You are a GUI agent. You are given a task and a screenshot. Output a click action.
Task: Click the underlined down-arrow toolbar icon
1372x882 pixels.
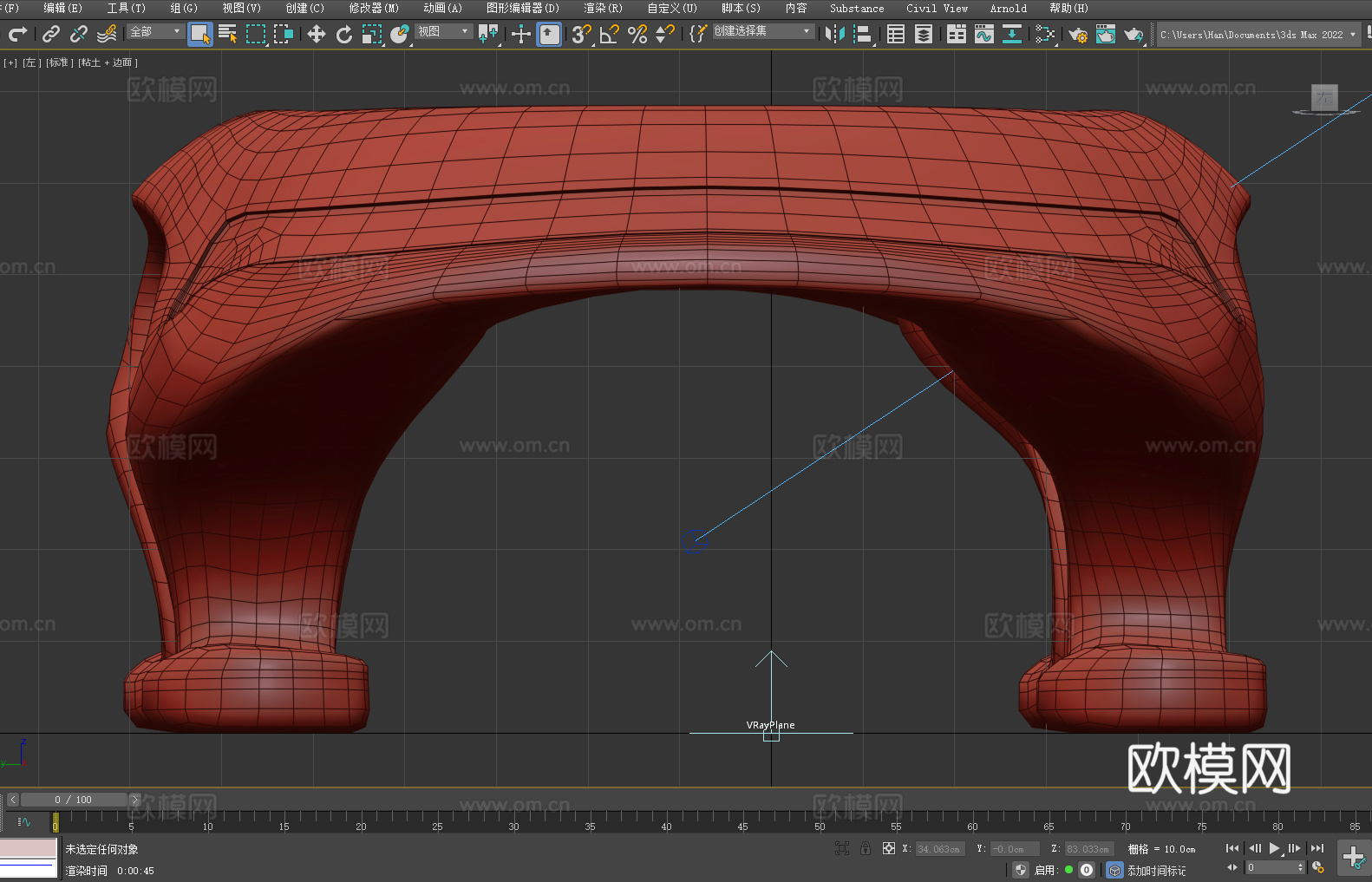[1012, 34]
